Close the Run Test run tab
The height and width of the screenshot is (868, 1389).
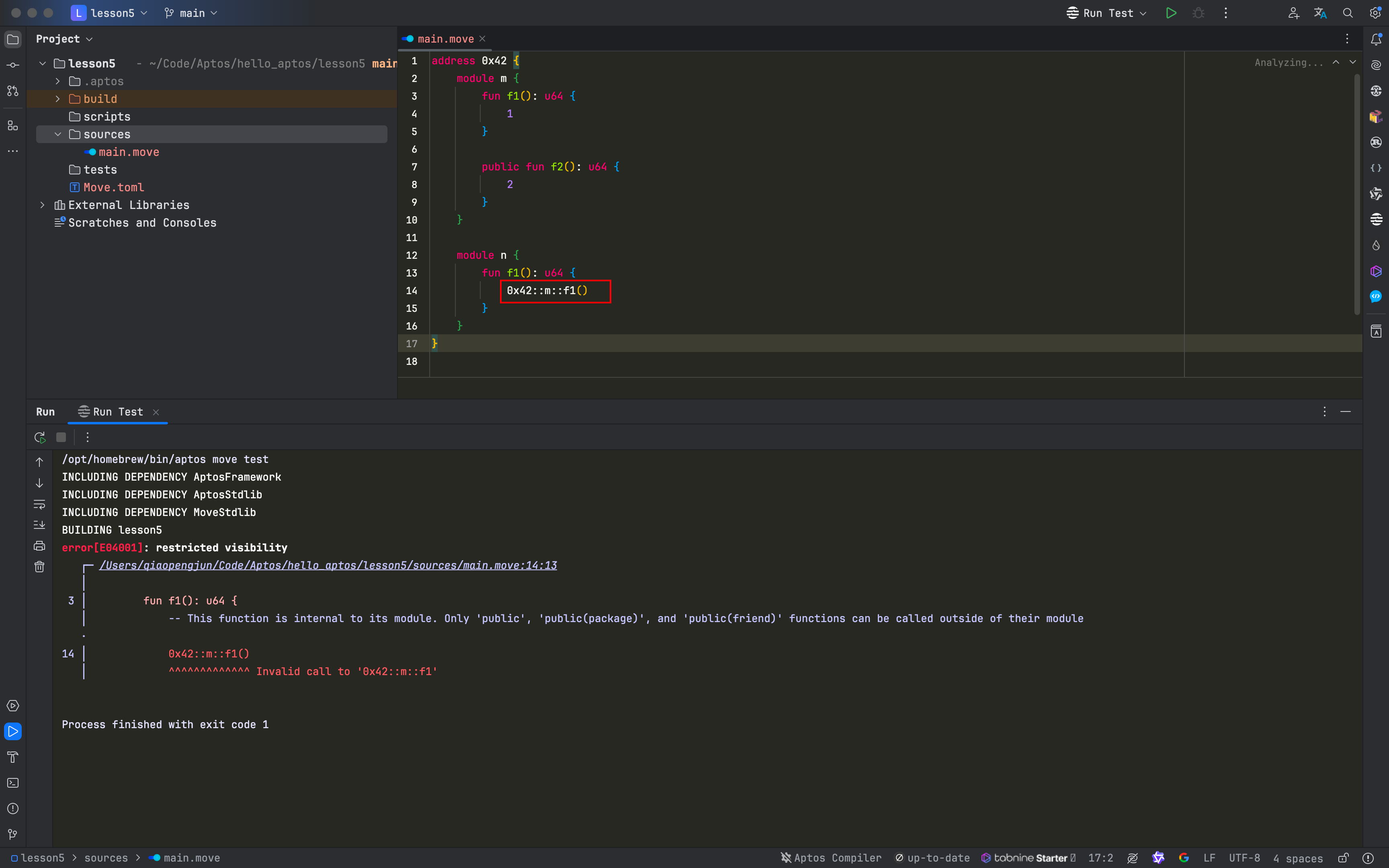click(156, 412)
